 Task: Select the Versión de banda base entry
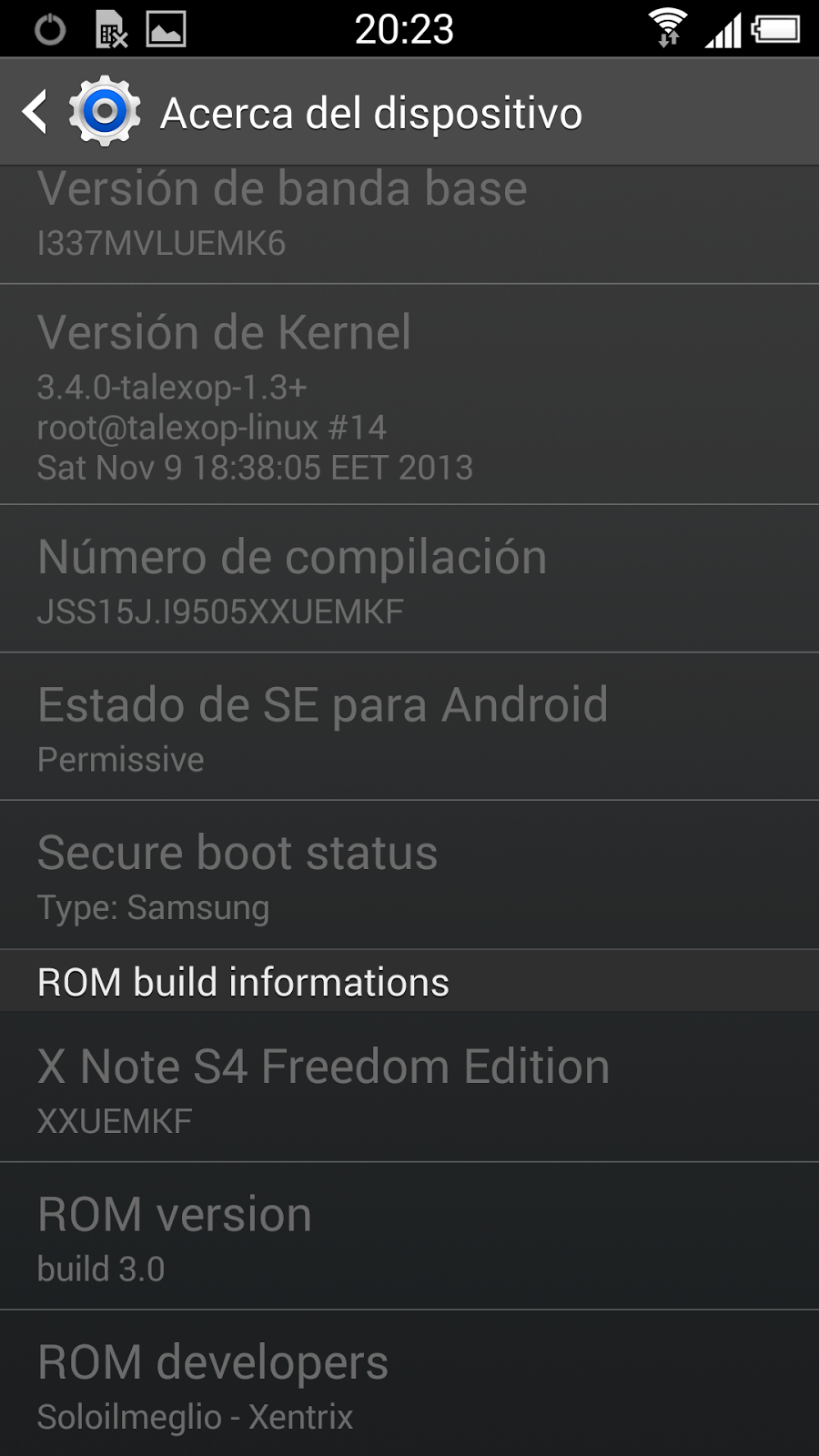(x=409, y=225)
